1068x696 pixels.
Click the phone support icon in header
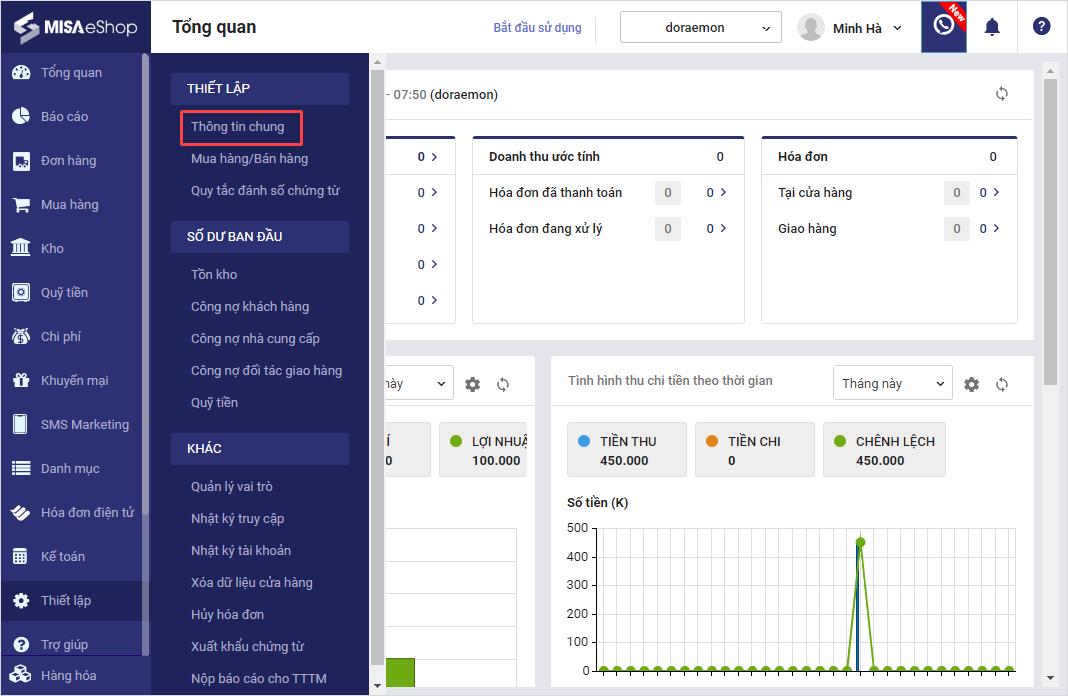coord(943,27)
